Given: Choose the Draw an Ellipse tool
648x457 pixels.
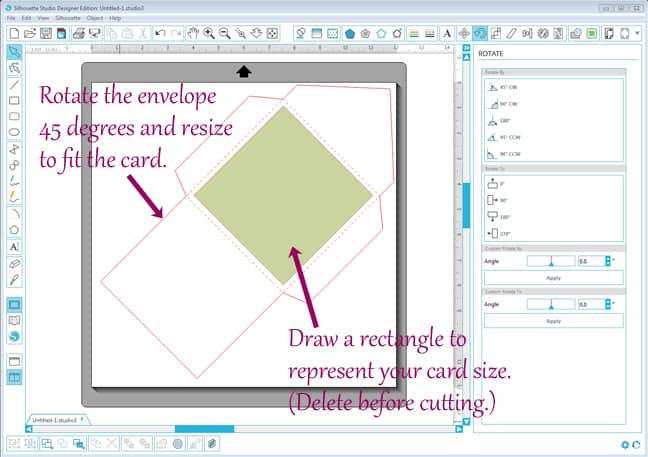Looking at the screenshot, I should coord(14,131).
